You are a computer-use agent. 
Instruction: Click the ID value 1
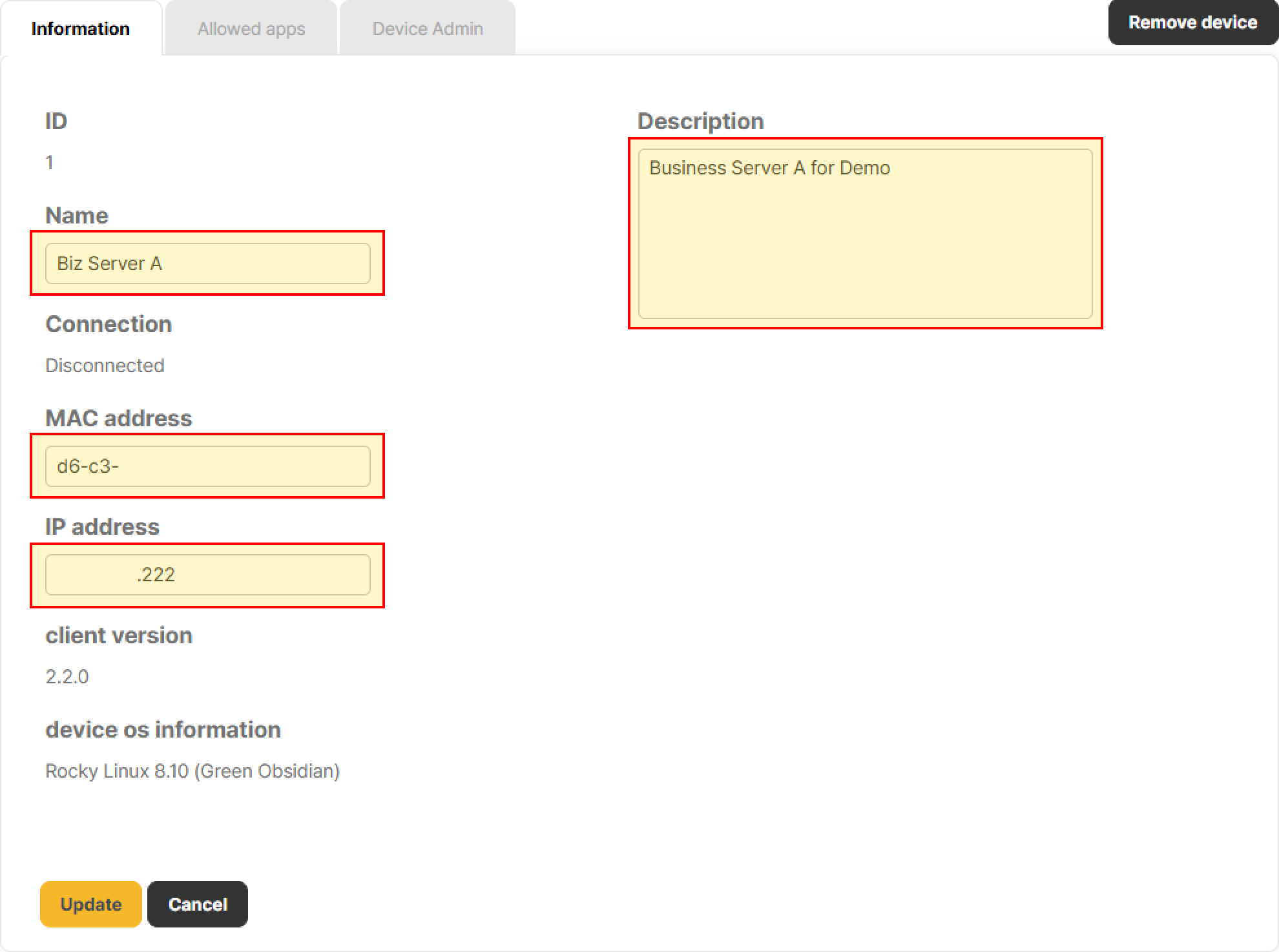coord(50,163)
